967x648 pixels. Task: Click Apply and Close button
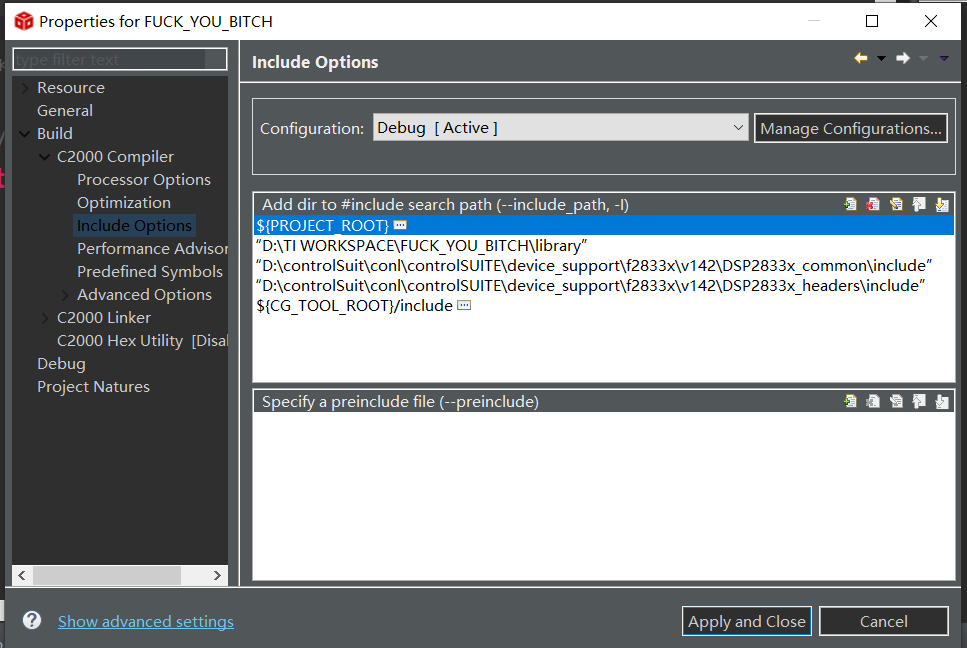click(x=746, y=621)
